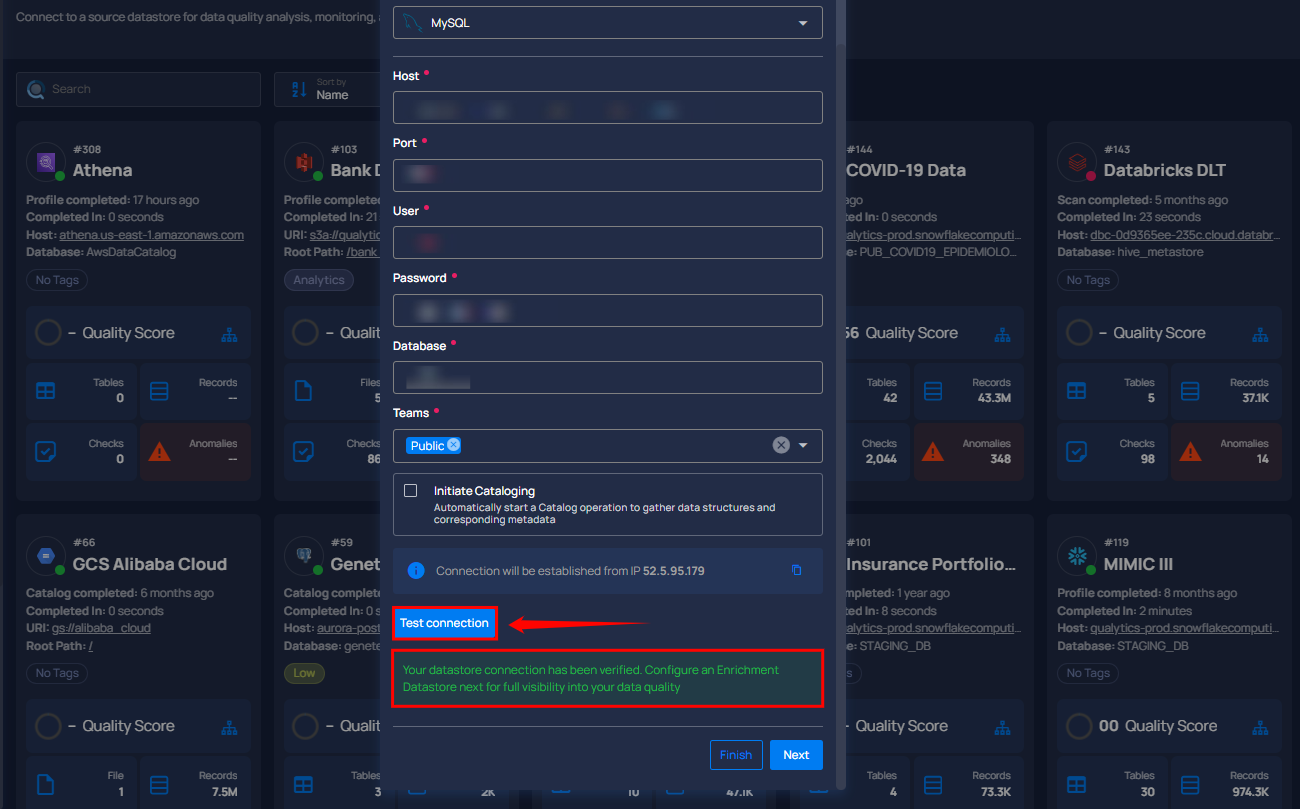
Task: Click the 52.5.95.179 IP address text
Action: pyautogui.click(x=674, y=571)
